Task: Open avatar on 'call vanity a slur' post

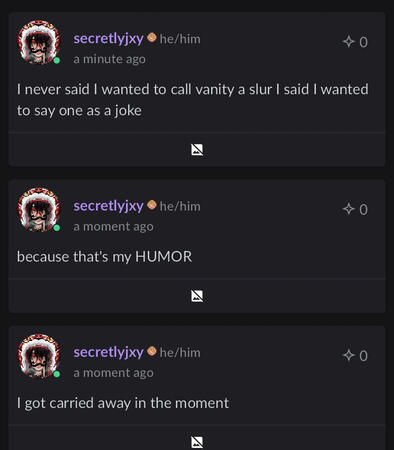Action: tap(39, 42)
